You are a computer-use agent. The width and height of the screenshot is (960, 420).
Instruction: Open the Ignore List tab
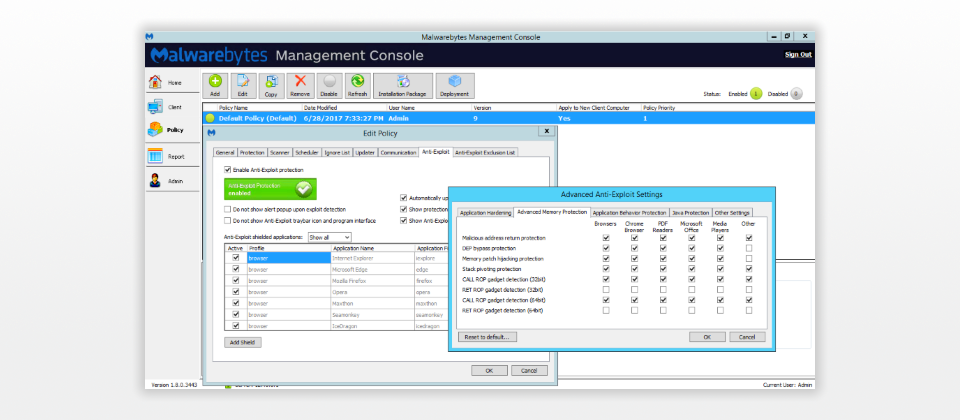(x=337, y=152)
